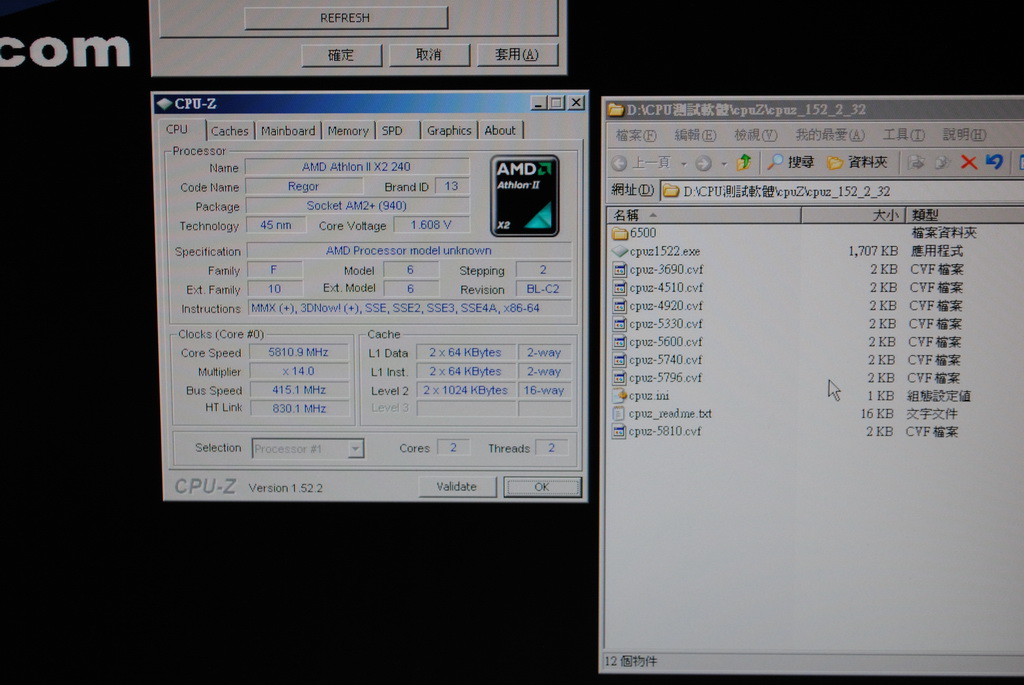Click the name field AMD Athlon II X2 240
1024x685 pixels.
(x=357, y=167)
